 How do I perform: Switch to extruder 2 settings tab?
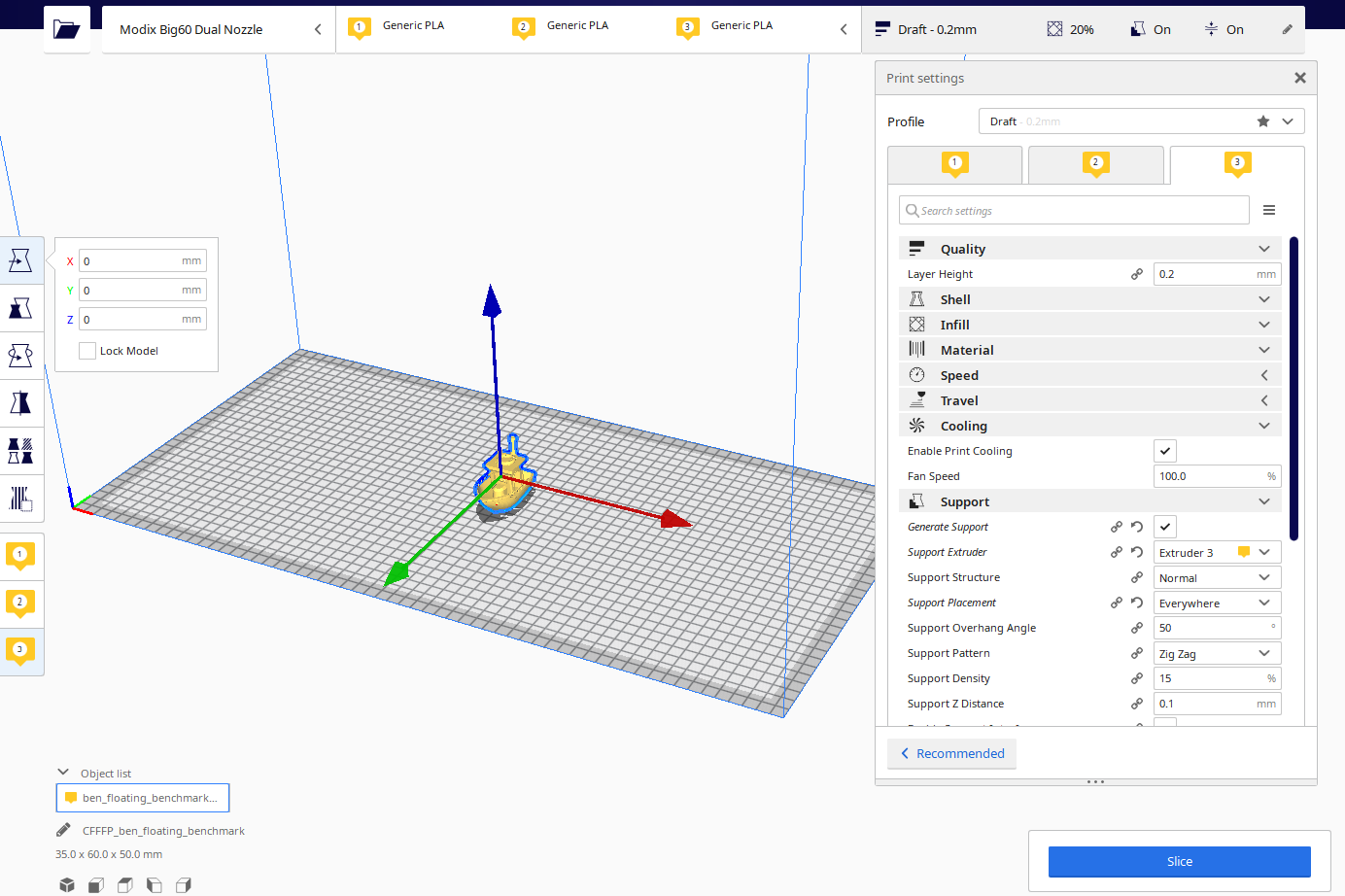(1095, 164)
